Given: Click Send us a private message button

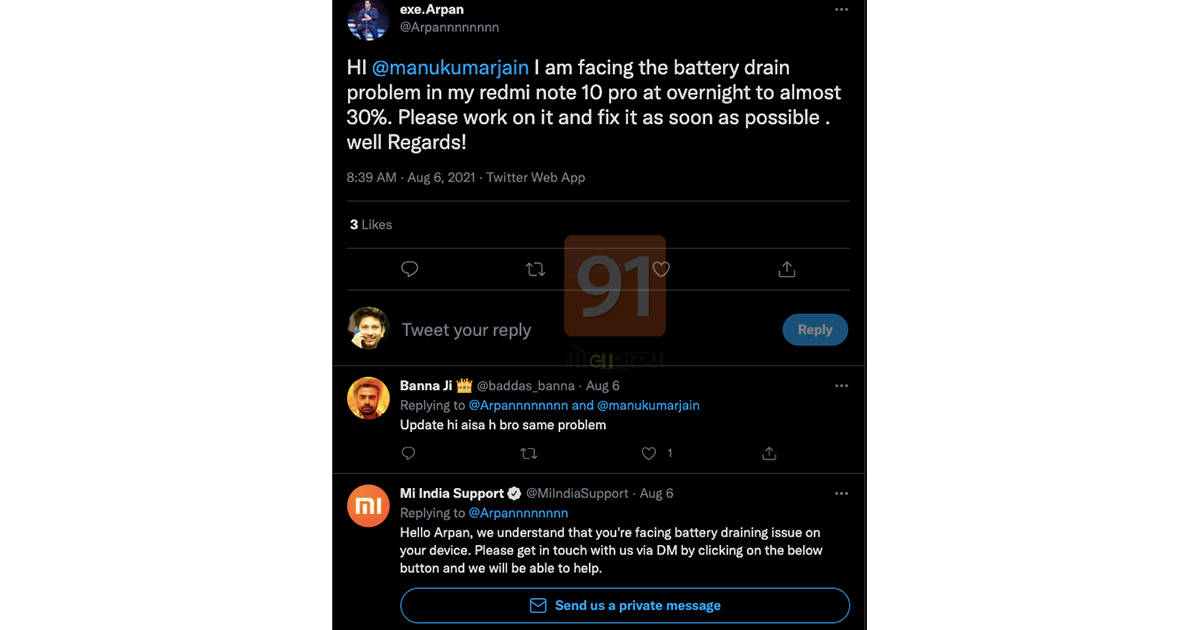Looking at the screenshot, I should (x=625, y=606).
